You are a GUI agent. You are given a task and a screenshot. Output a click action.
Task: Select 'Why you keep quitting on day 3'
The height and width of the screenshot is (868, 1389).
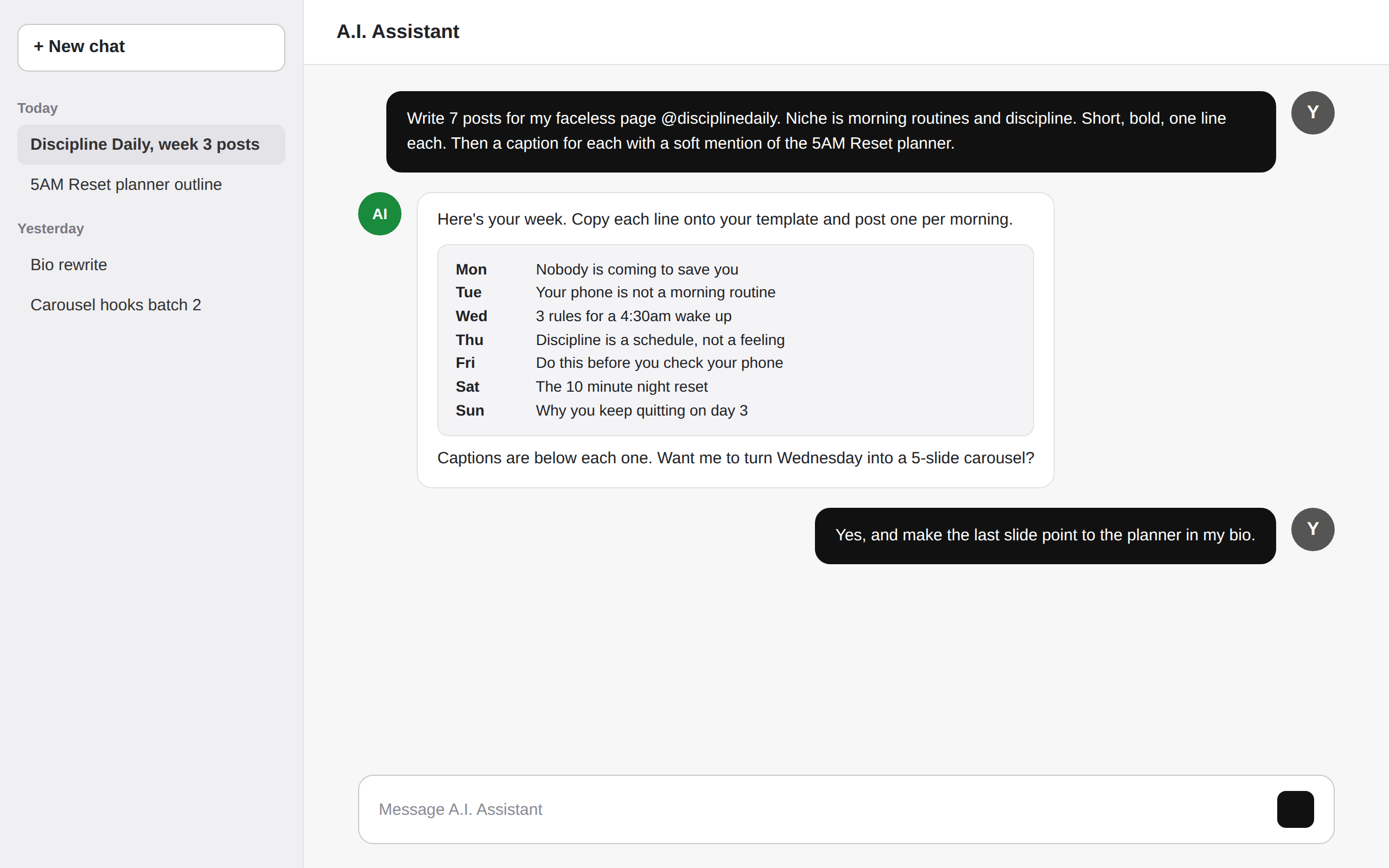click(x=642, y=411)
